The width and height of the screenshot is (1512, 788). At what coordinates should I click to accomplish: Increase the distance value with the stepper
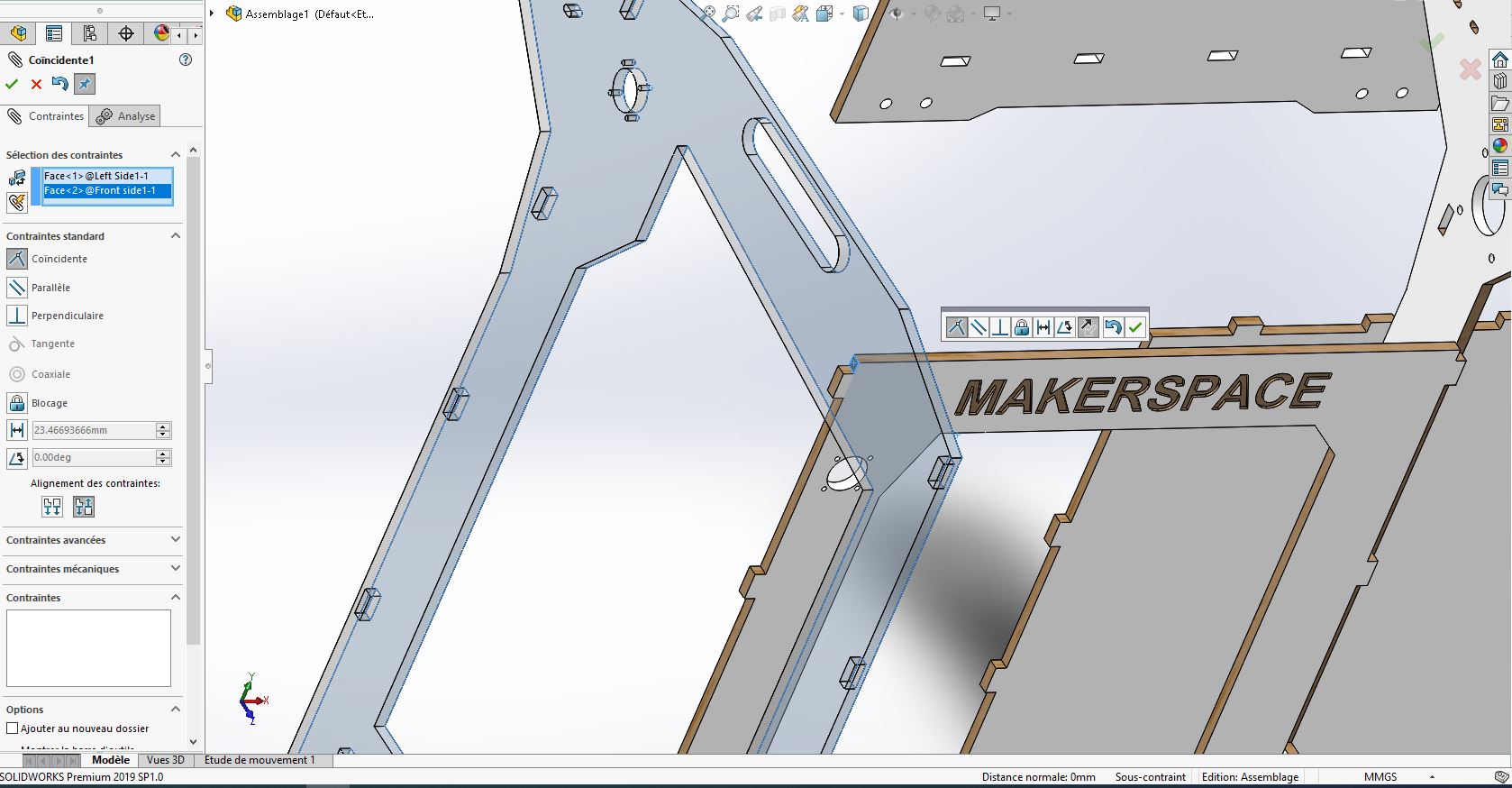[x=163, y=426]
